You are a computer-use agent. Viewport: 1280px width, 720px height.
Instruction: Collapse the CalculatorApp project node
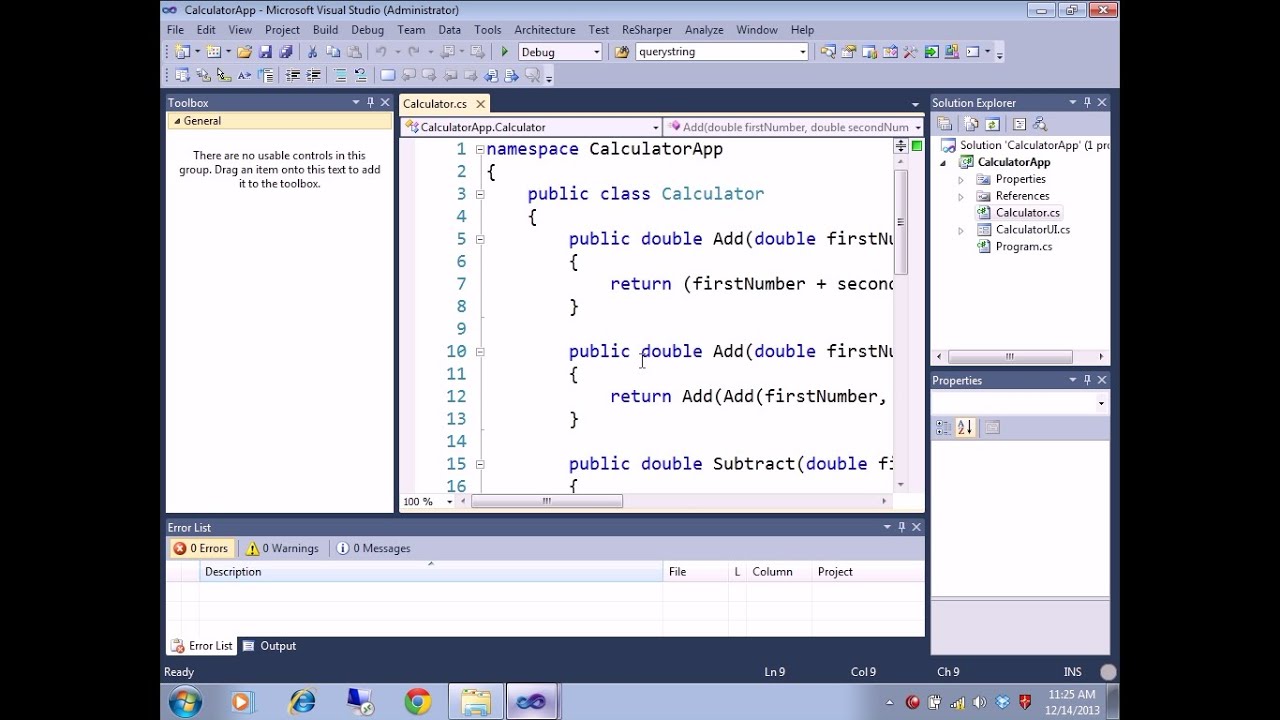click(x=943, y=163)
